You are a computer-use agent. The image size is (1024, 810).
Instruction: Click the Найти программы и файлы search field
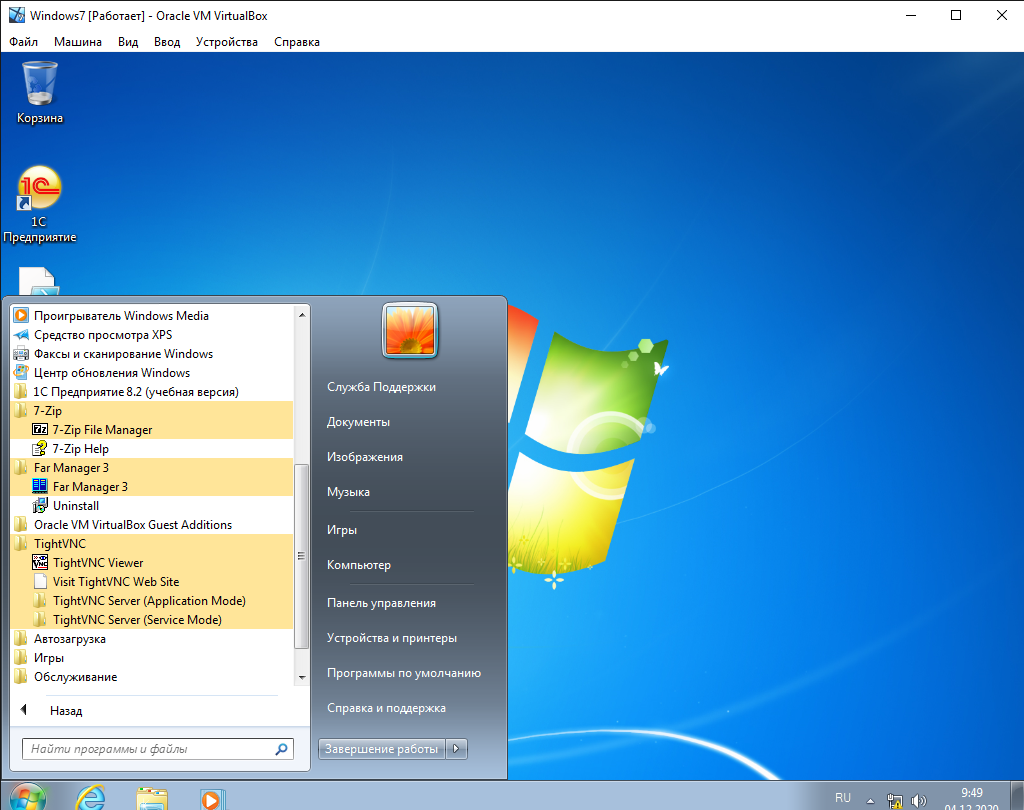tap(148, 749)
